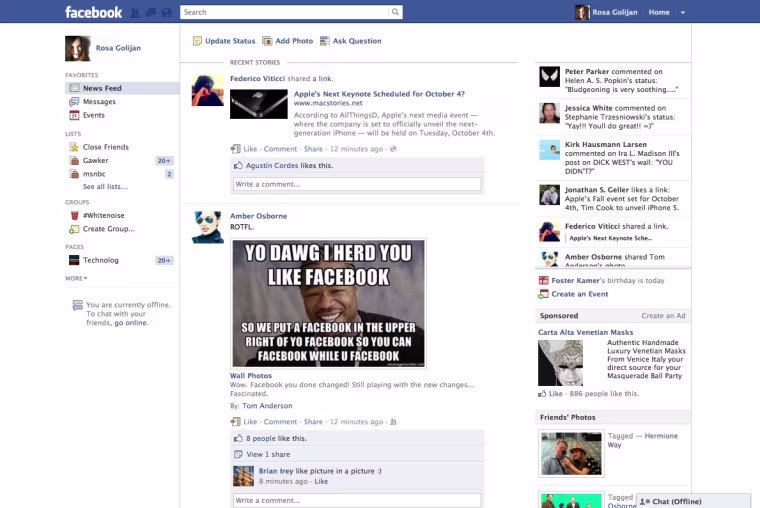Focus the Search input field
This screenshot has width=760, height=508.
pos(285,12)
